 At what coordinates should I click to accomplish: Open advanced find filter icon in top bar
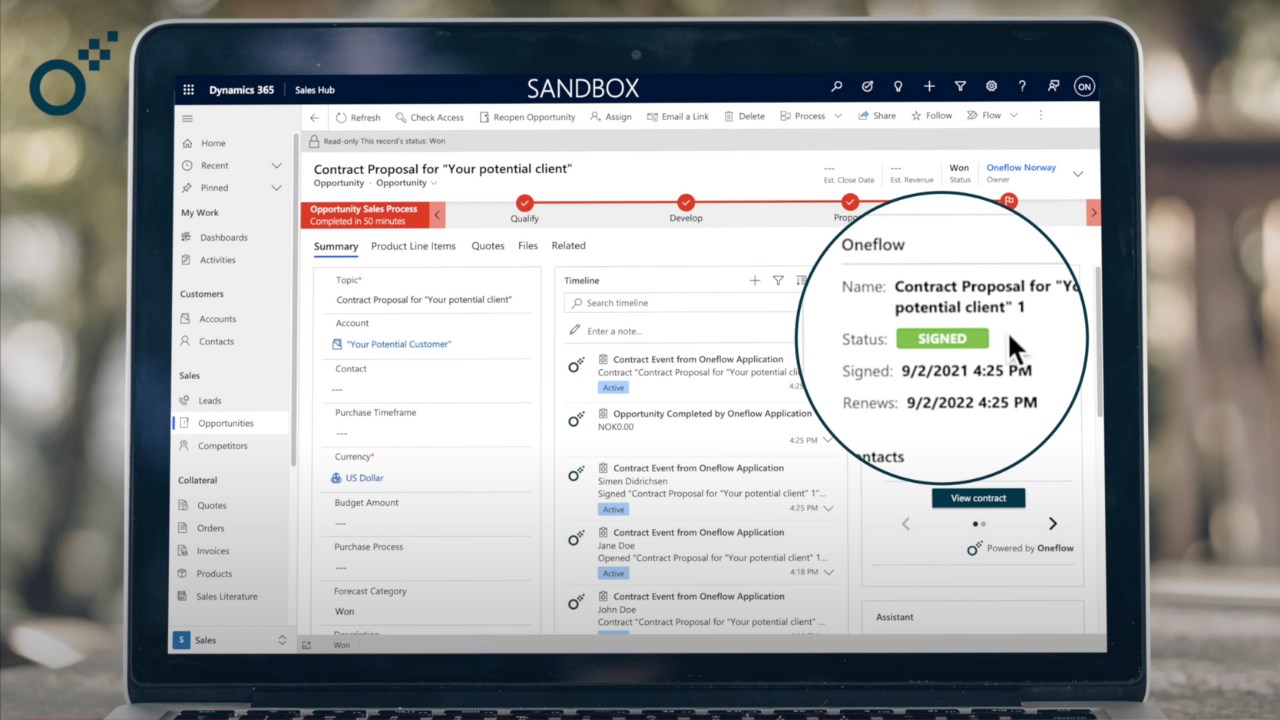pos(960,87)
